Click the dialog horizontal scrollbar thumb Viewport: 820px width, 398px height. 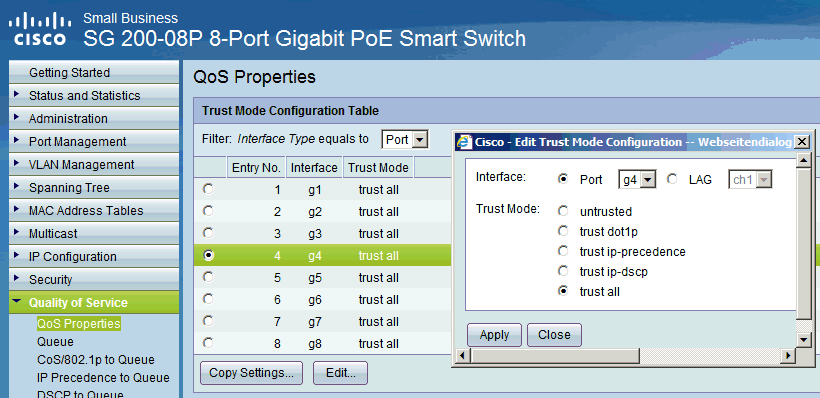[x=554, y=356]
